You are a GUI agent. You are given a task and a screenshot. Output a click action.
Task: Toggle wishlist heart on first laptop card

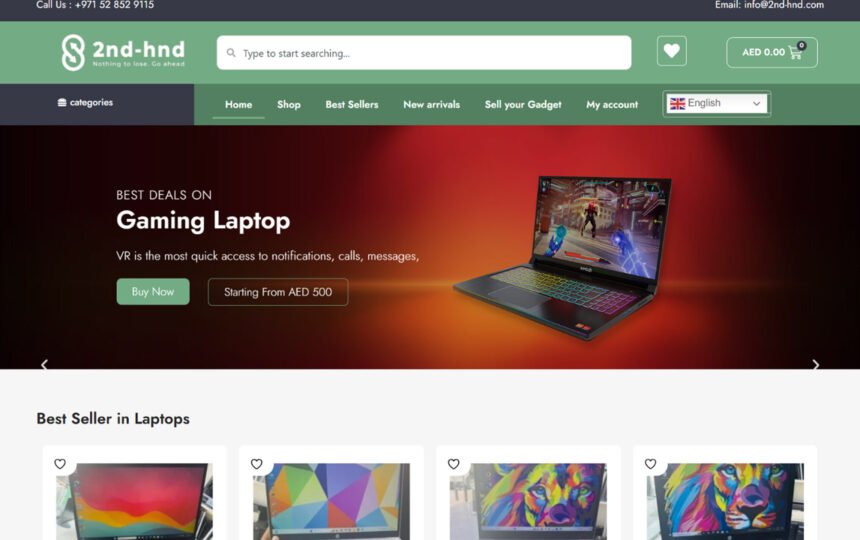point(60,464)
